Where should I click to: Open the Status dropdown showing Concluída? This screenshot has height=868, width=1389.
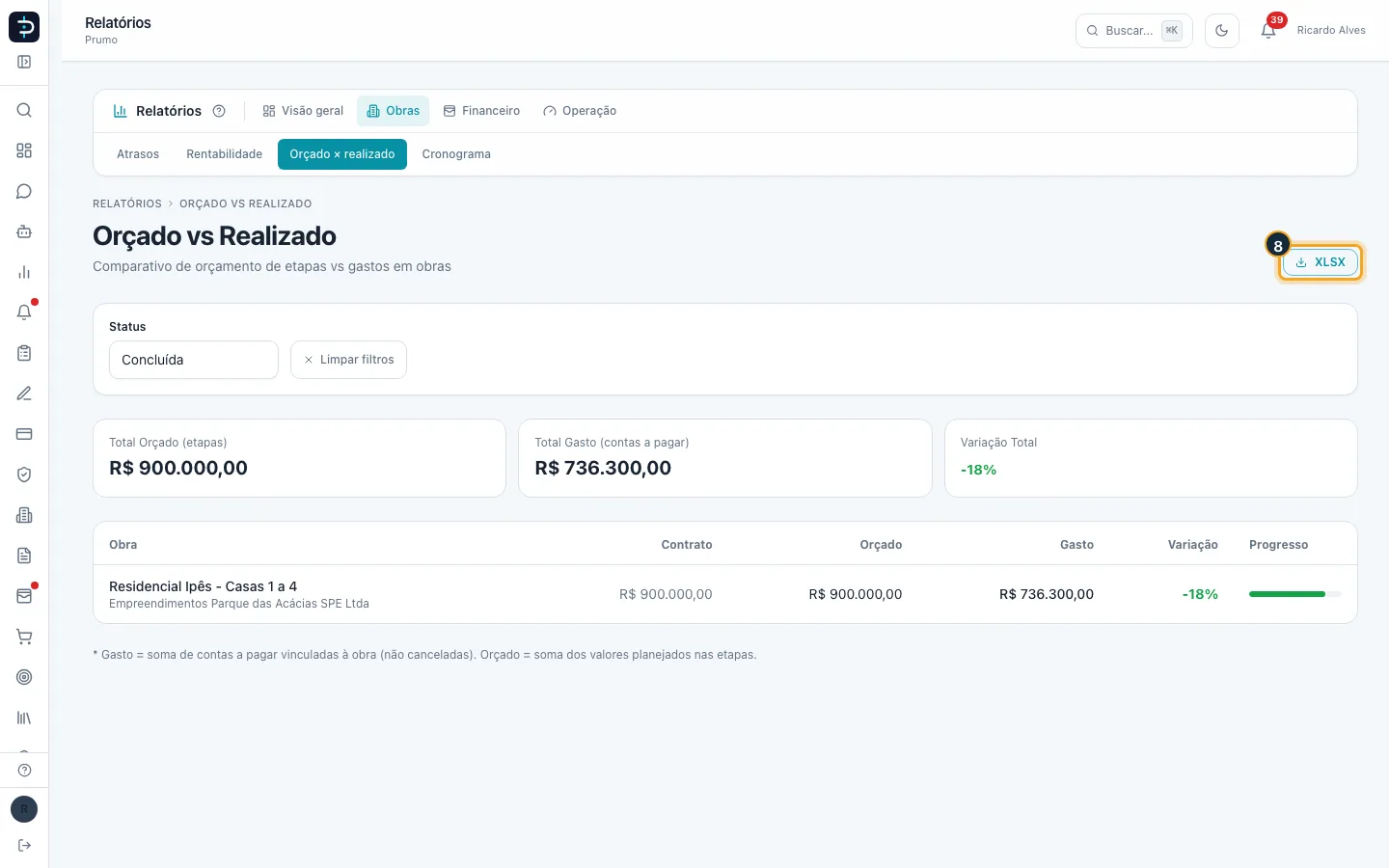(x=194, y=360)
